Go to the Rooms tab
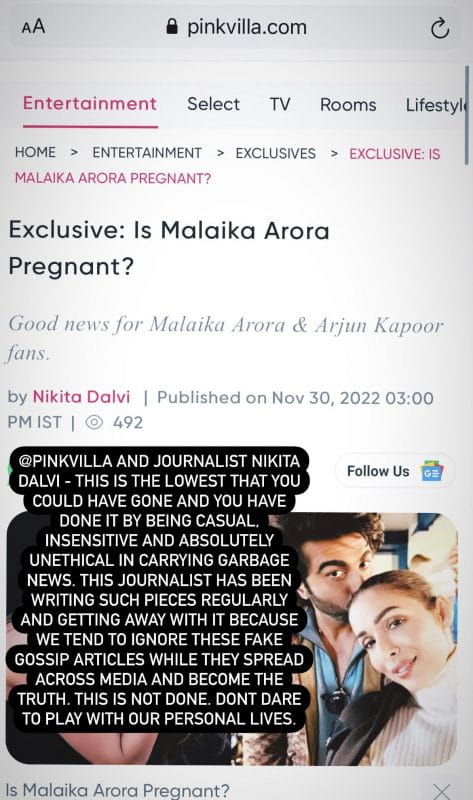Screen dimensions: 473x800 (x=348, y=105)
